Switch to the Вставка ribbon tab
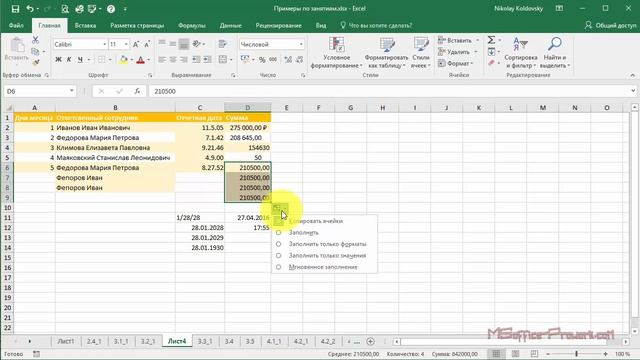This screenshot has width=640, height=360. [85, 25]
